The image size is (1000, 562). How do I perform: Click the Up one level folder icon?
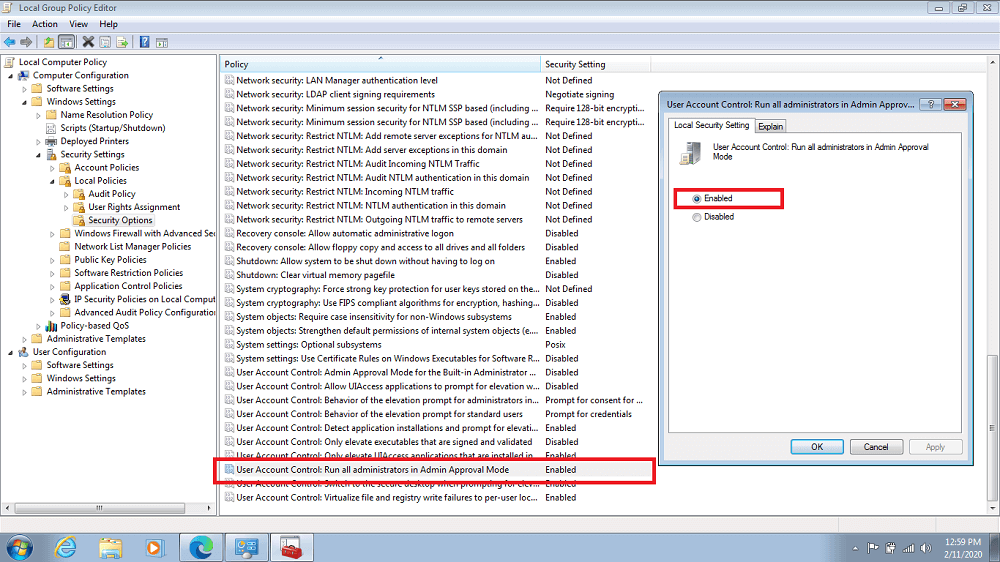(x=48, y=42)
